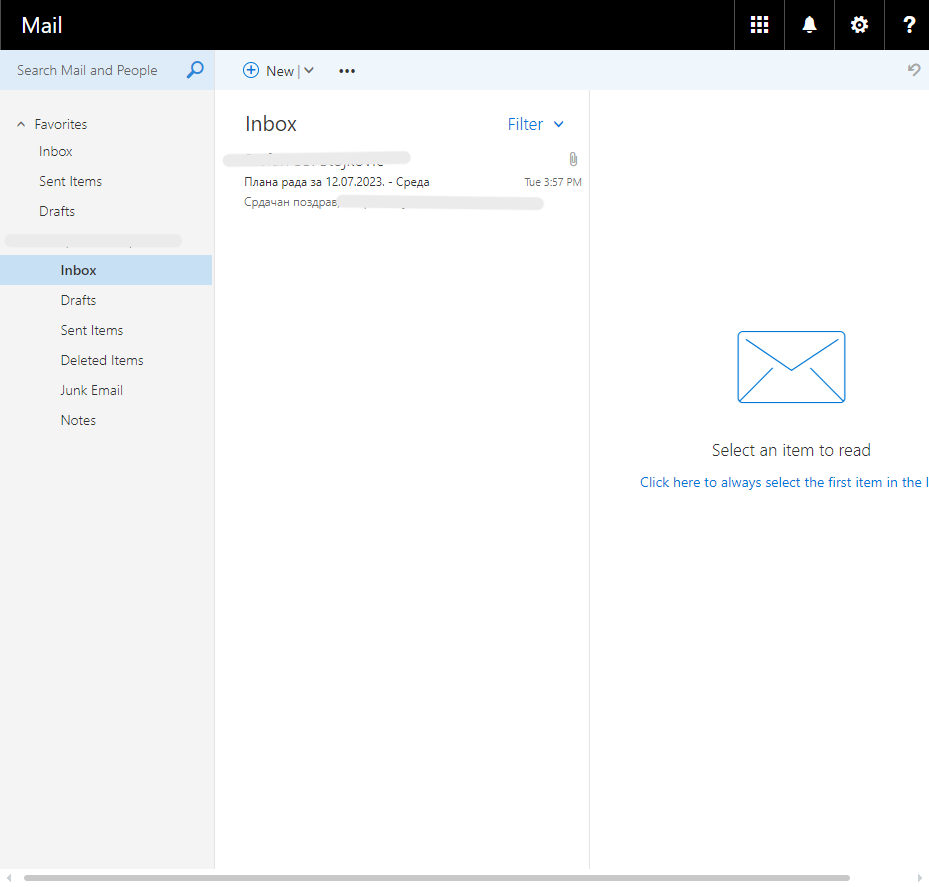
Task: Click the Tue 3:57 PM timestamp
Action: pos(553,182)
